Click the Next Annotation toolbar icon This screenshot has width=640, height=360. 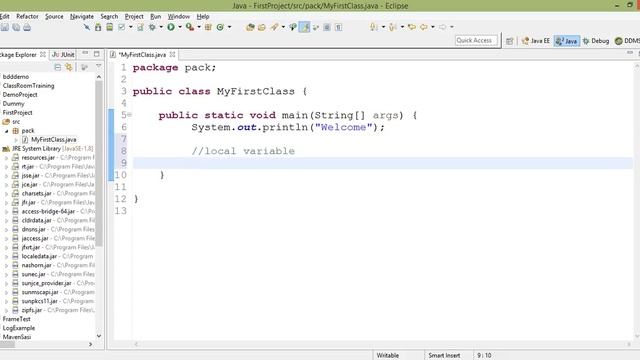(373, 27)
